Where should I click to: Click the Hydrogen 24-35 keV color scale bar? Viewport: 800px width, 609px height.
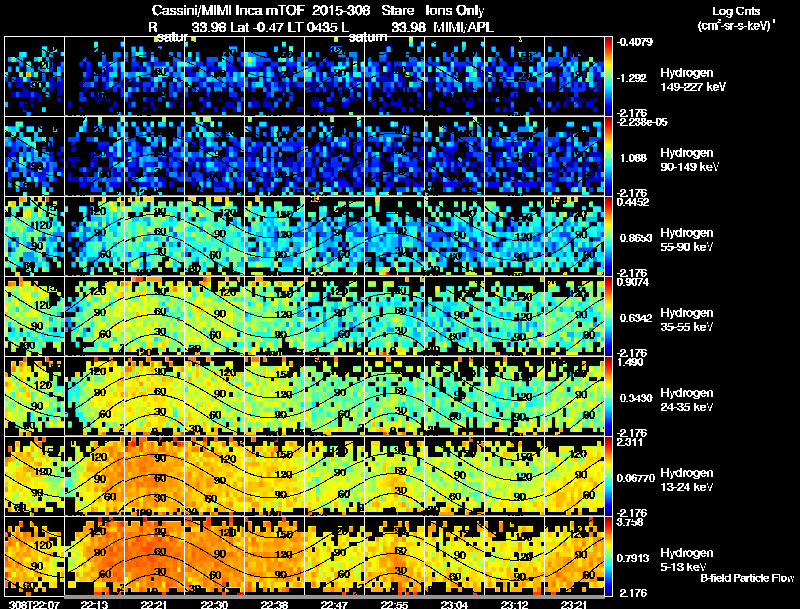[x=608, y=397]
